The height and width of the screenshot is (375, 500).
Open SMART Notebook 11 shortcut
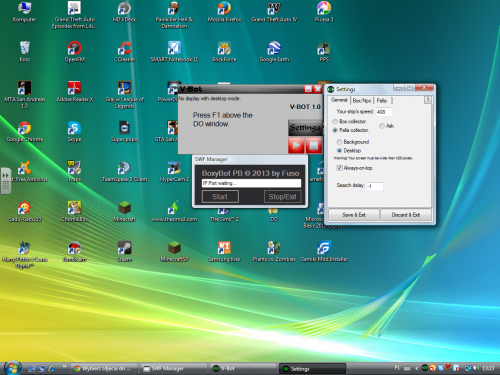point(174,52)
